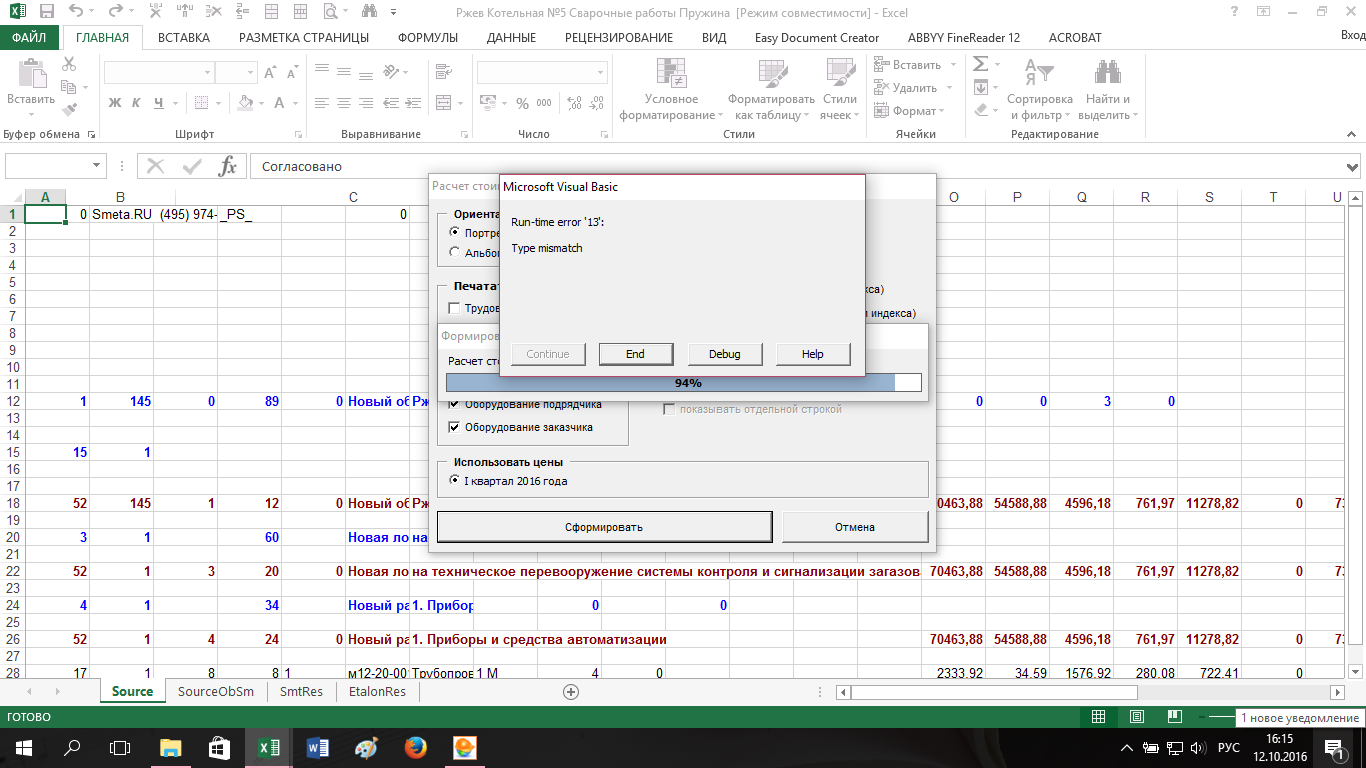Click Help in the error dialog
1366x768 pixels.
point(813,354)
